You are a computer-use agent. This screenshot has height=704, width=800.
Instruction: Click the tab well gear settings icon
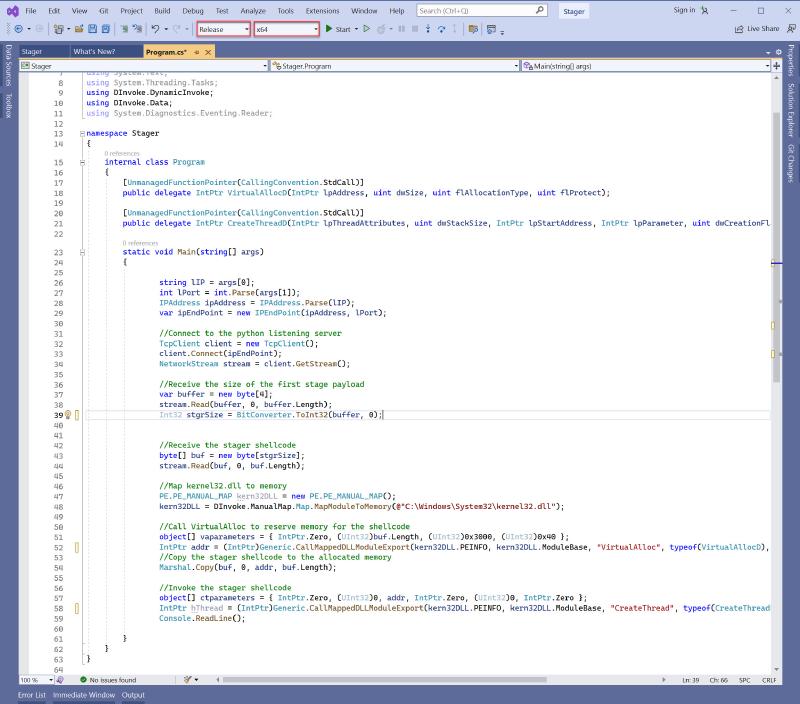[x=779, y=52]
